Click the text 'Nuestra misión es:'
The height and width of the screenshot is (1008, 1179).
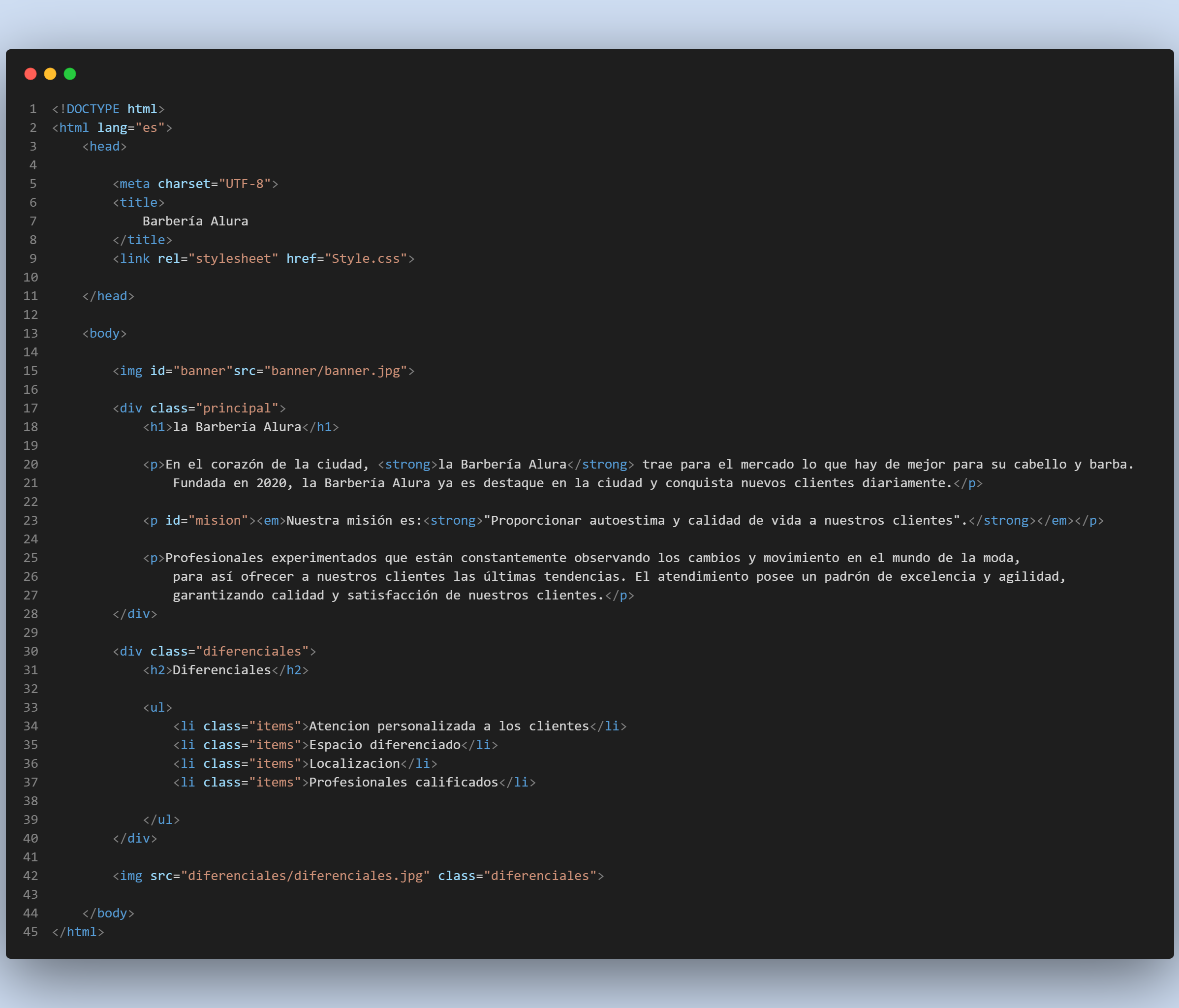[354, 521]
